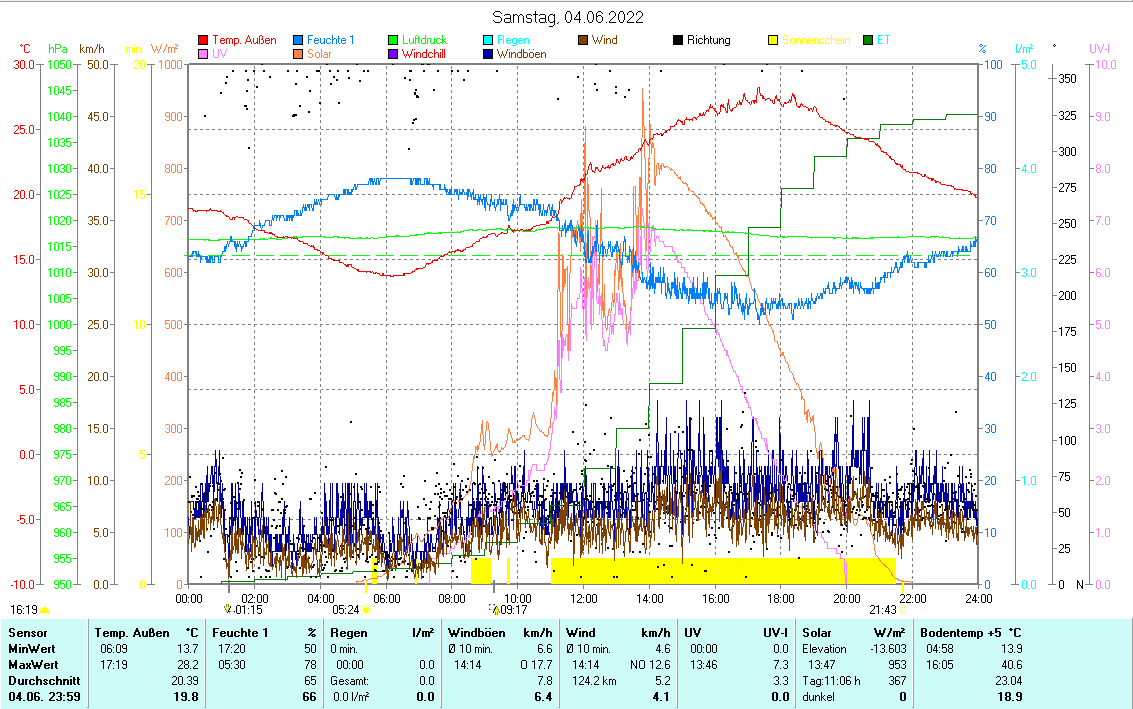Viewport: 1133px width, 709px height.
Task: Click the current wind value '4.1'
Action: (660, 697)
